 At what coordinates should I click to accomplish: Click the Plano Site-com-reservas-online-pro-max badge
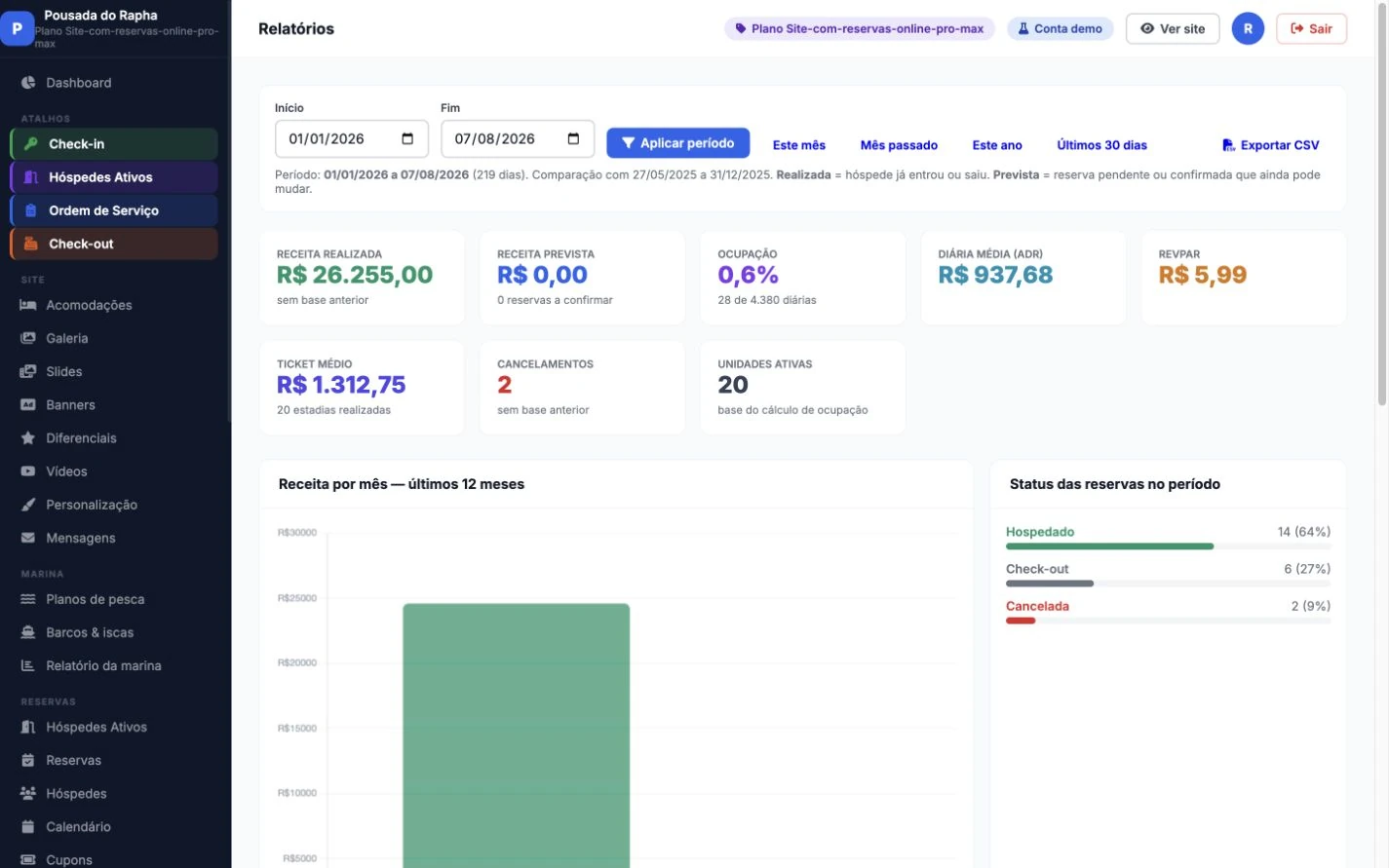(859, 28)
